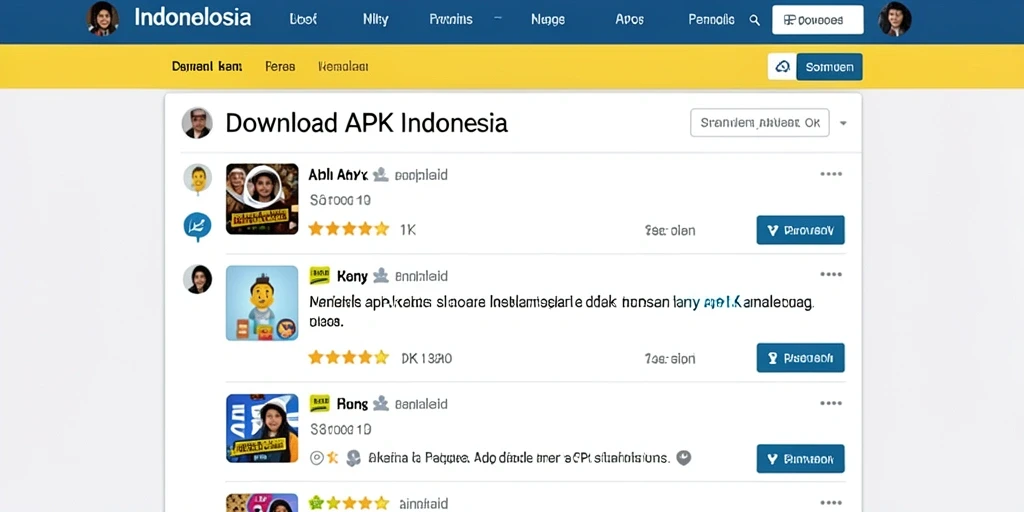Image resolution: width=1024 pixels, height=512 pixels.
Task: Open three-dots menu for the bottom partial row
Action: click(831, 503)
